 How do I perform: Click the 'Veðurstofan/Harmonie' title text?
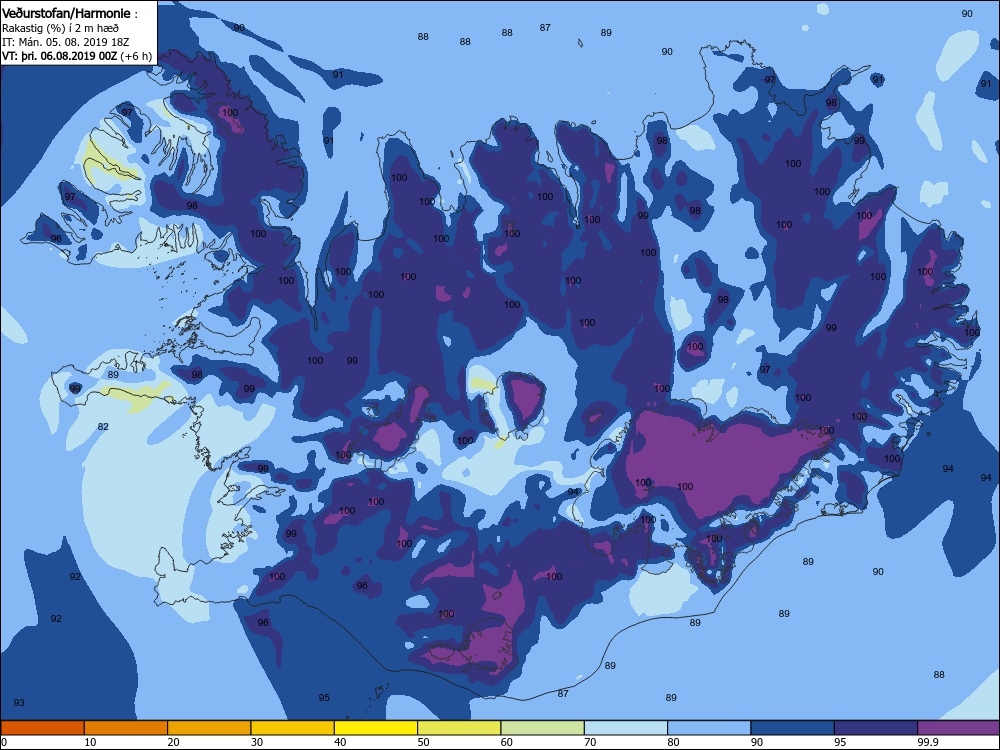point(66,13)
